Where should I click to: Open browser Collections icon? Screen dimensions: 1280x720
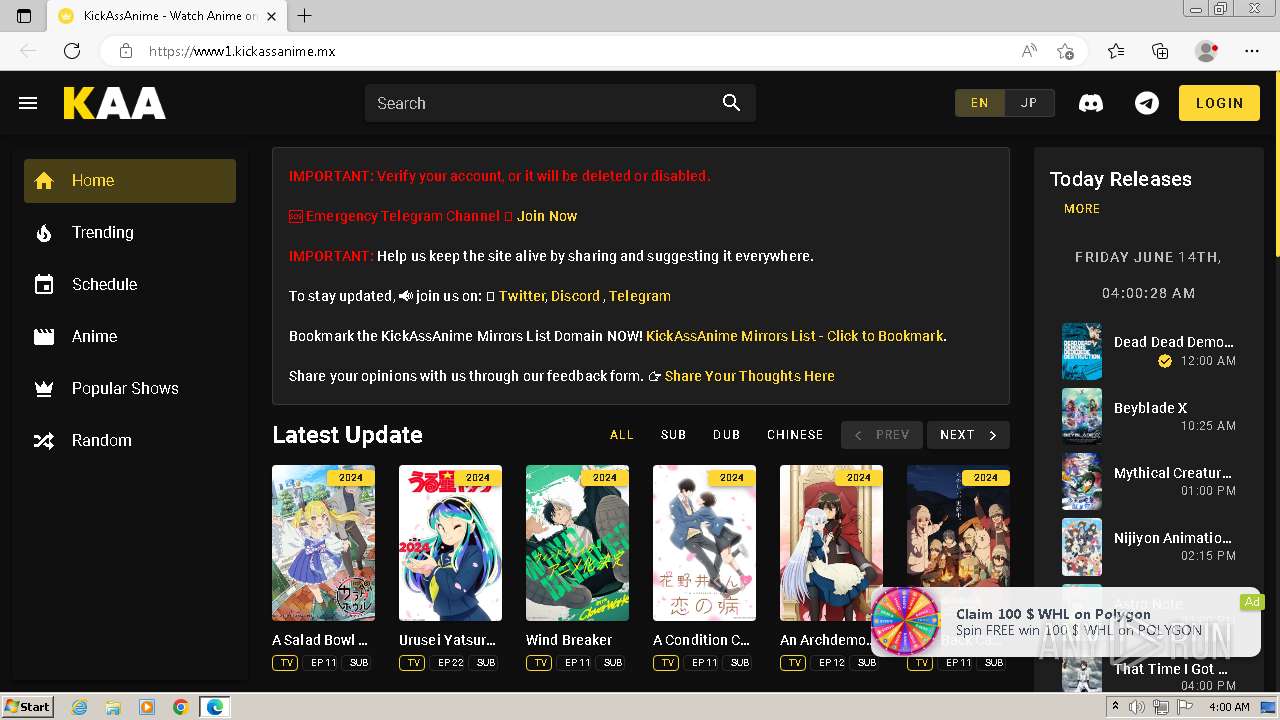(x=1160, y=51)
